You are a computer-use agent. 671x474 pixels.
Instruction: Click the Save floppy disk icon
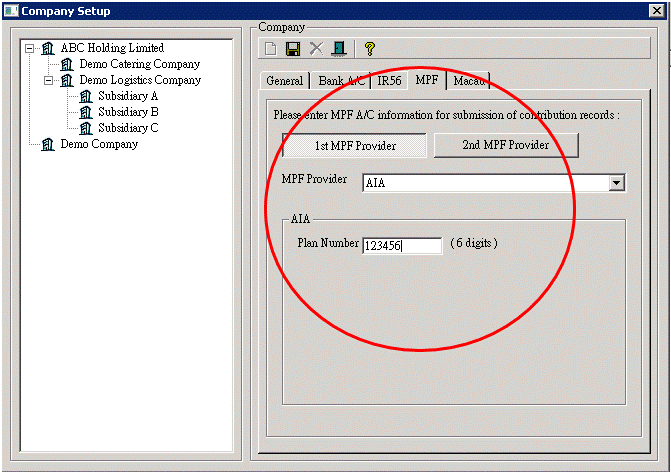tap(293, 49)
